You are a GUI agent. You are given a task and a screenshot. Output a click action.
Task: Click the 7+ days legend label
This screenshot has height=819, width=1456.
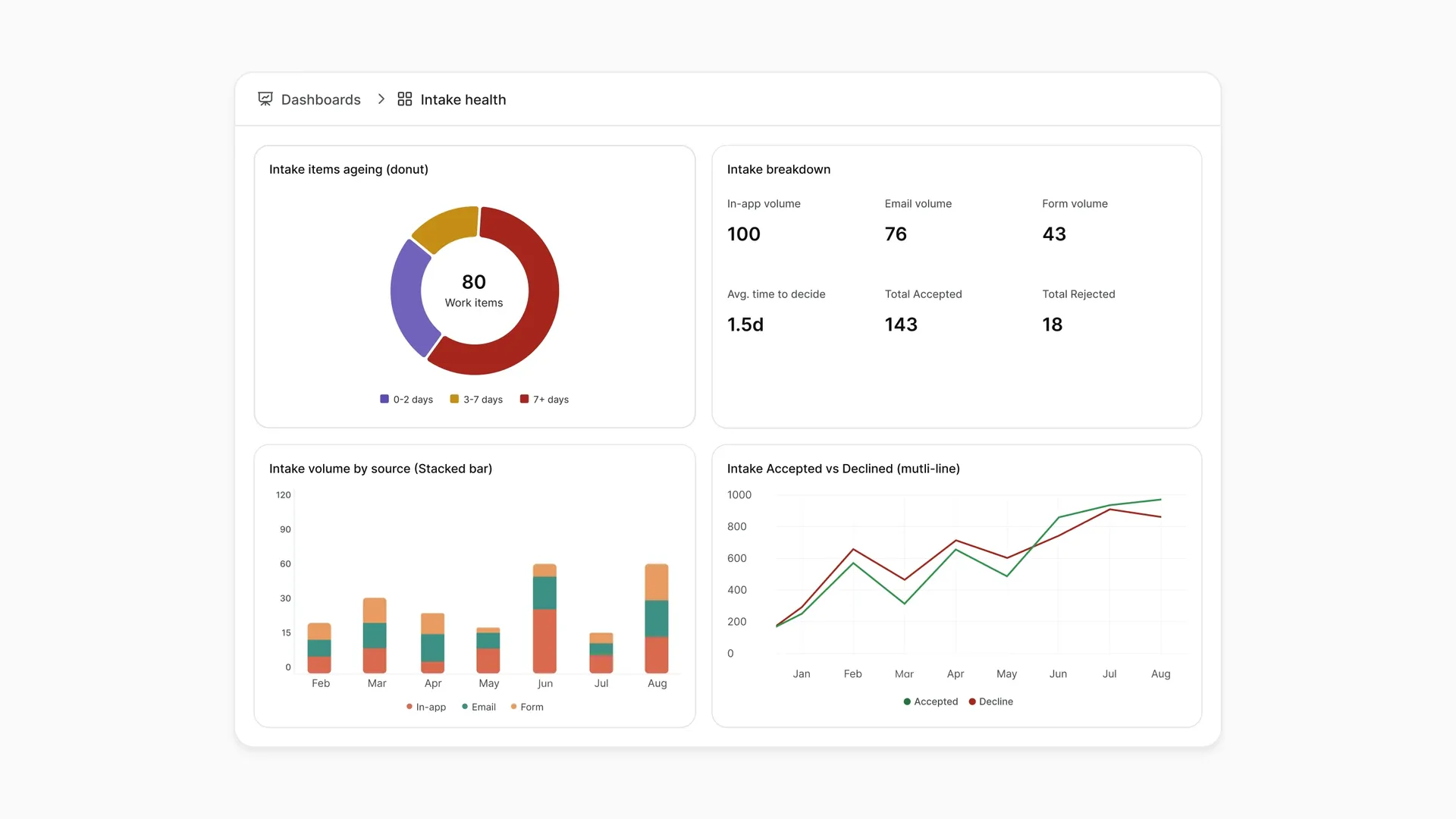551,400
